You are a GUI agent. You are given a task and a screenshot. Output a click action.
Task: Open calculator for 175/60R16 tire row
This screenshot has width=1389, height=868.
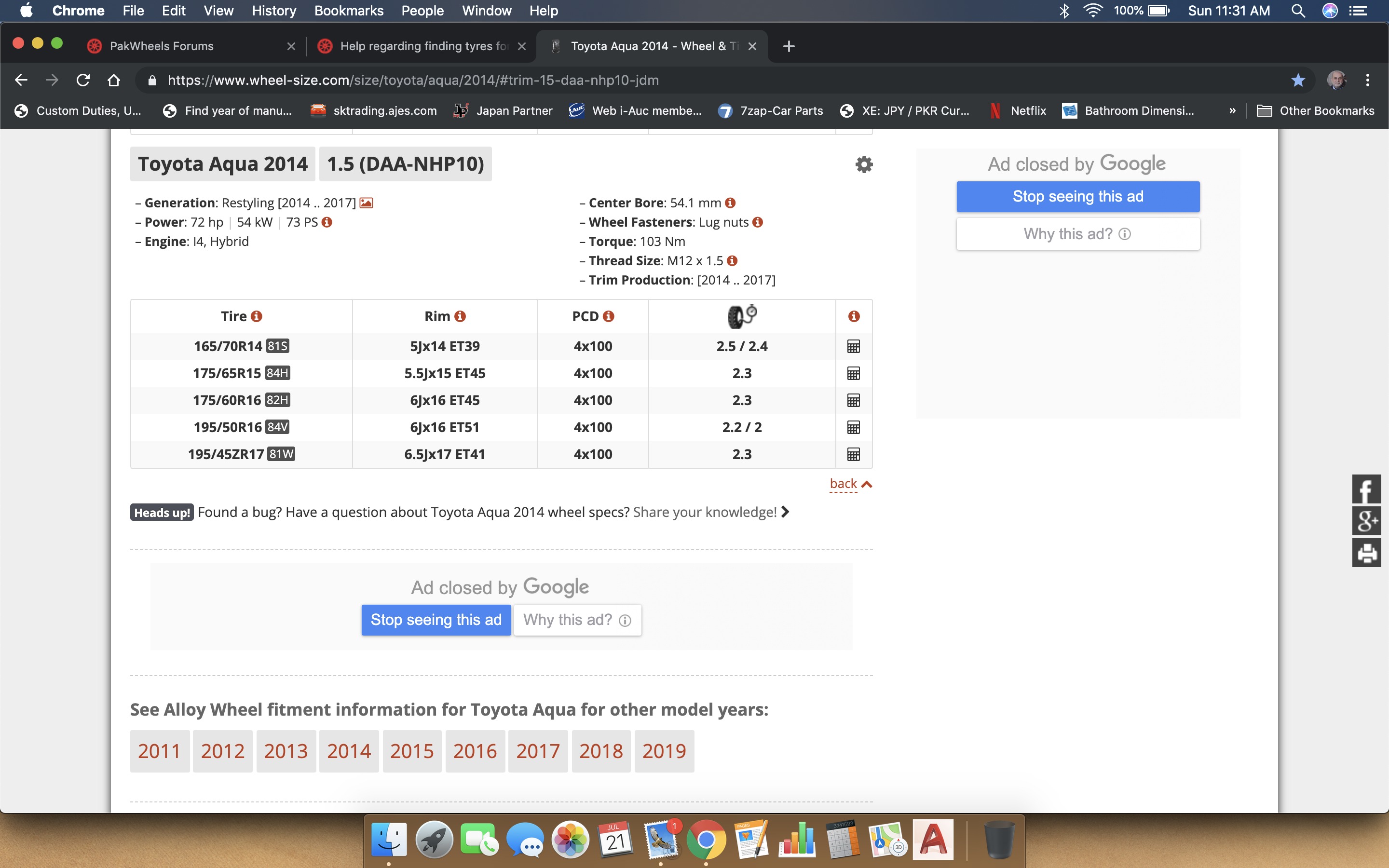click(x=854, y=400)
